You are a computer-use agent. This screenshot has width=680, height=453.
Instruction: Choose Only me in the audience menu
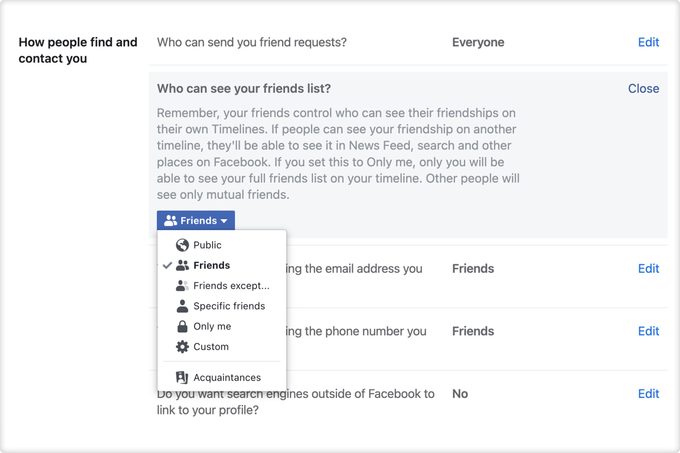211,327
